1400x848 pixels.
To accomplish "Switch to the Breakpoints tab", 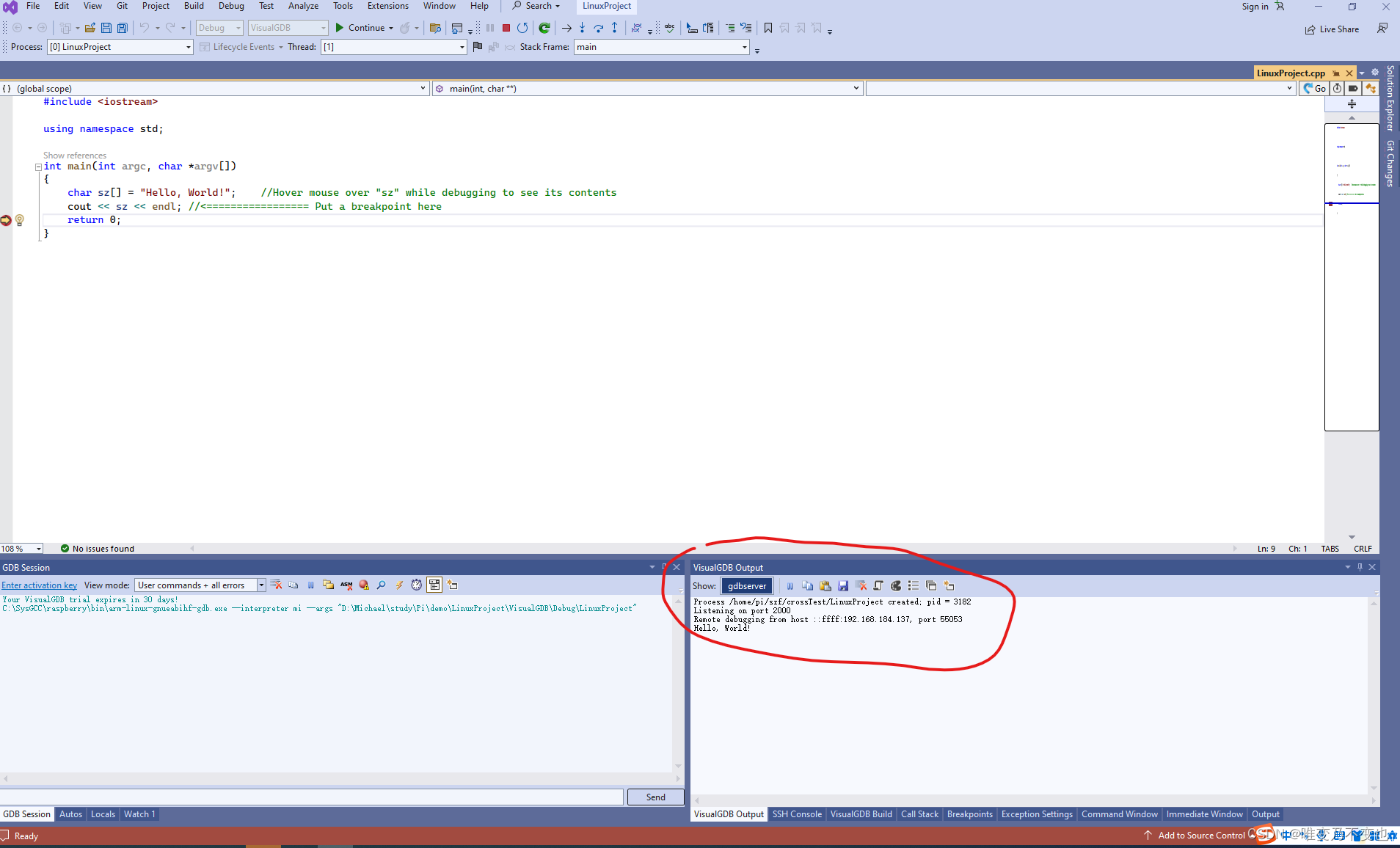I will pyautogui.click(x=969, y=814).
